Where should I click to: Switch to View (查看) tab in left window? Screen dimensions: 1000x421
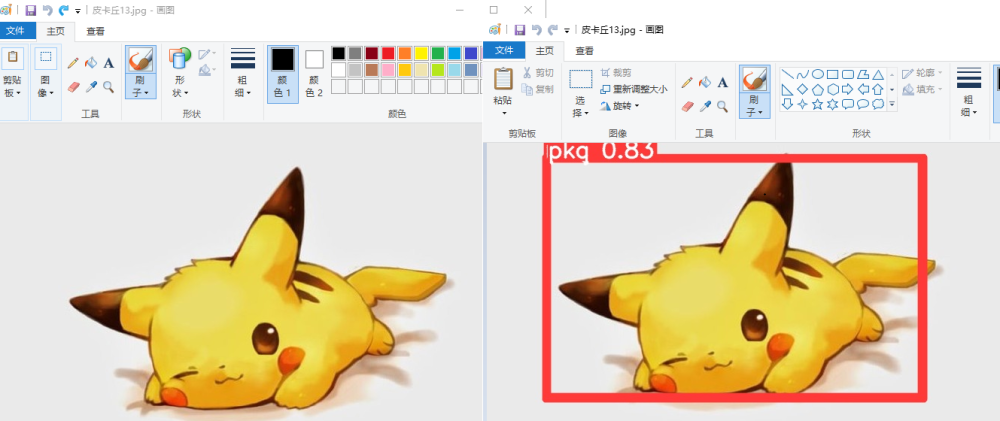[96, 31]
